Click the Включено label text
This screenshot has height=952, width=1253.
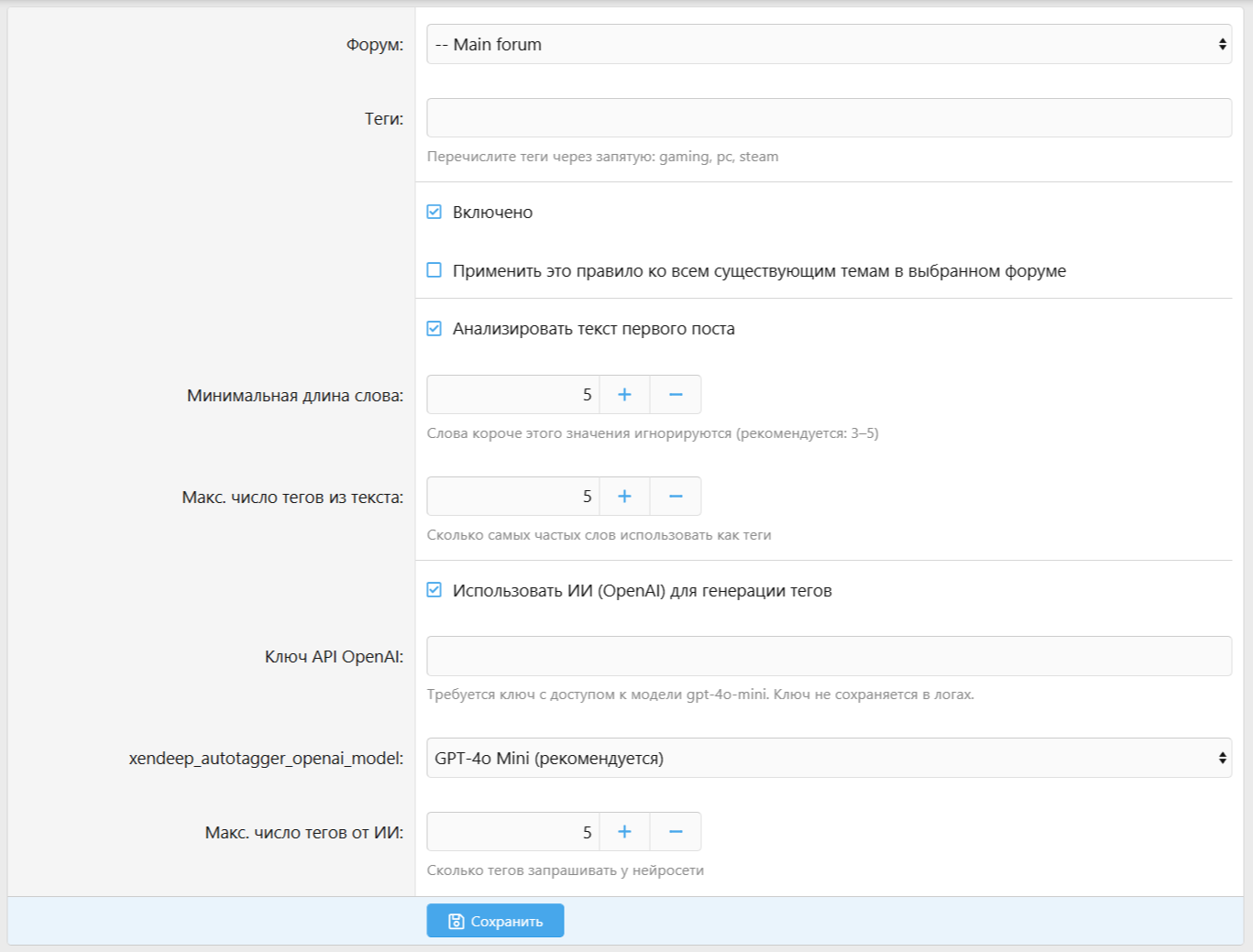pos(492,213)
